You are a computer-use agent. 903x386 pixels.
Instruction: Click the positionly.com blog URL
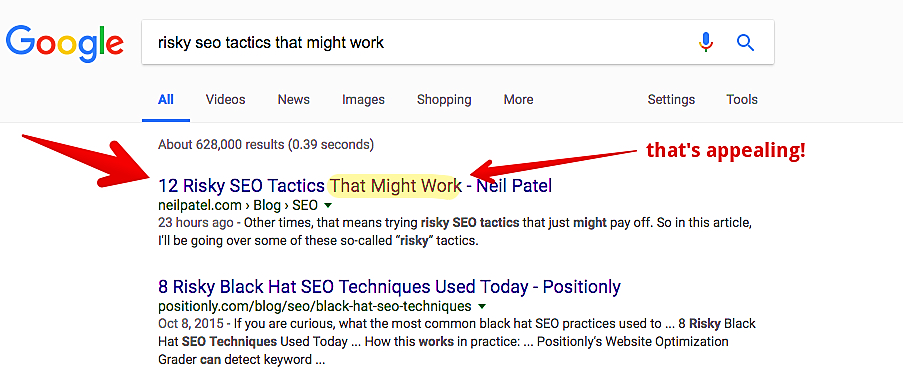point(314,306)
